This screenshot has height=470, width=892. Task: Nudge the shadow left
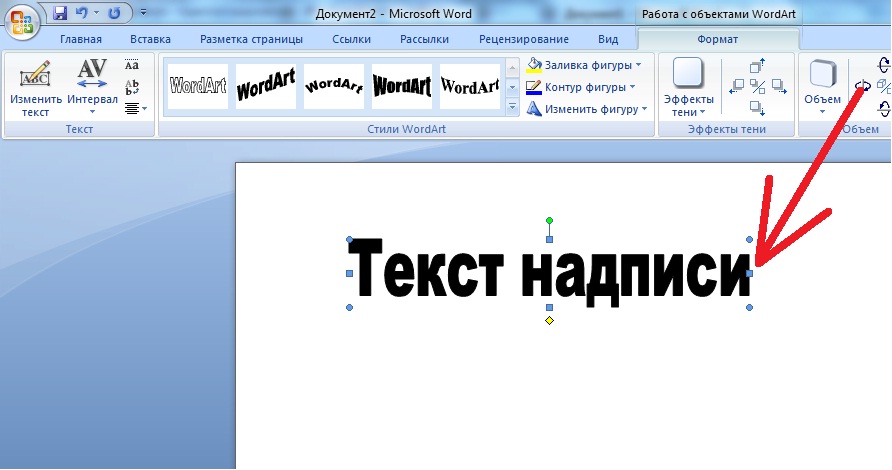click(736, 86)
